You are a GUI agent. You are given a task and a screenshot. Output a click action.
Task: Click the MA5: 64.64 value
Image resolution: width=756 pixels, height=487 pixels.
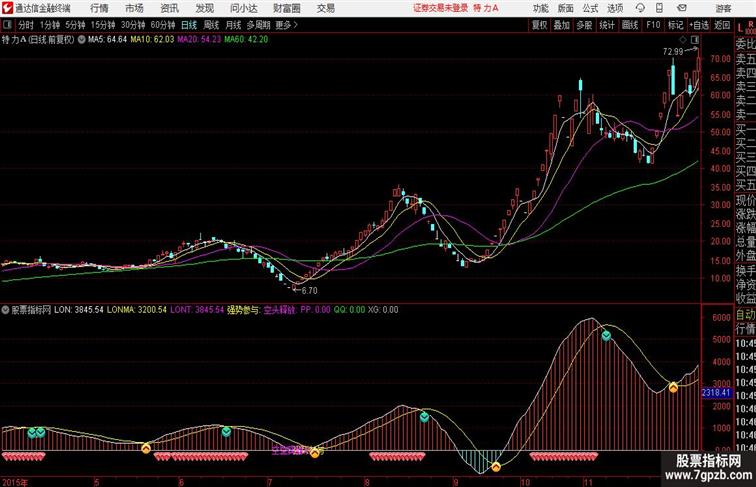pyautogui.click(x=107, y=40)
